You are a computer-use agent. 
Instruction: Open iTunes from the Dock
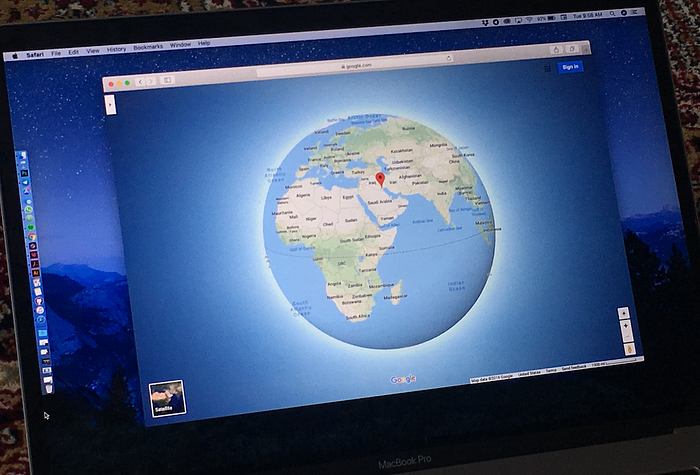tap(40, 309)
